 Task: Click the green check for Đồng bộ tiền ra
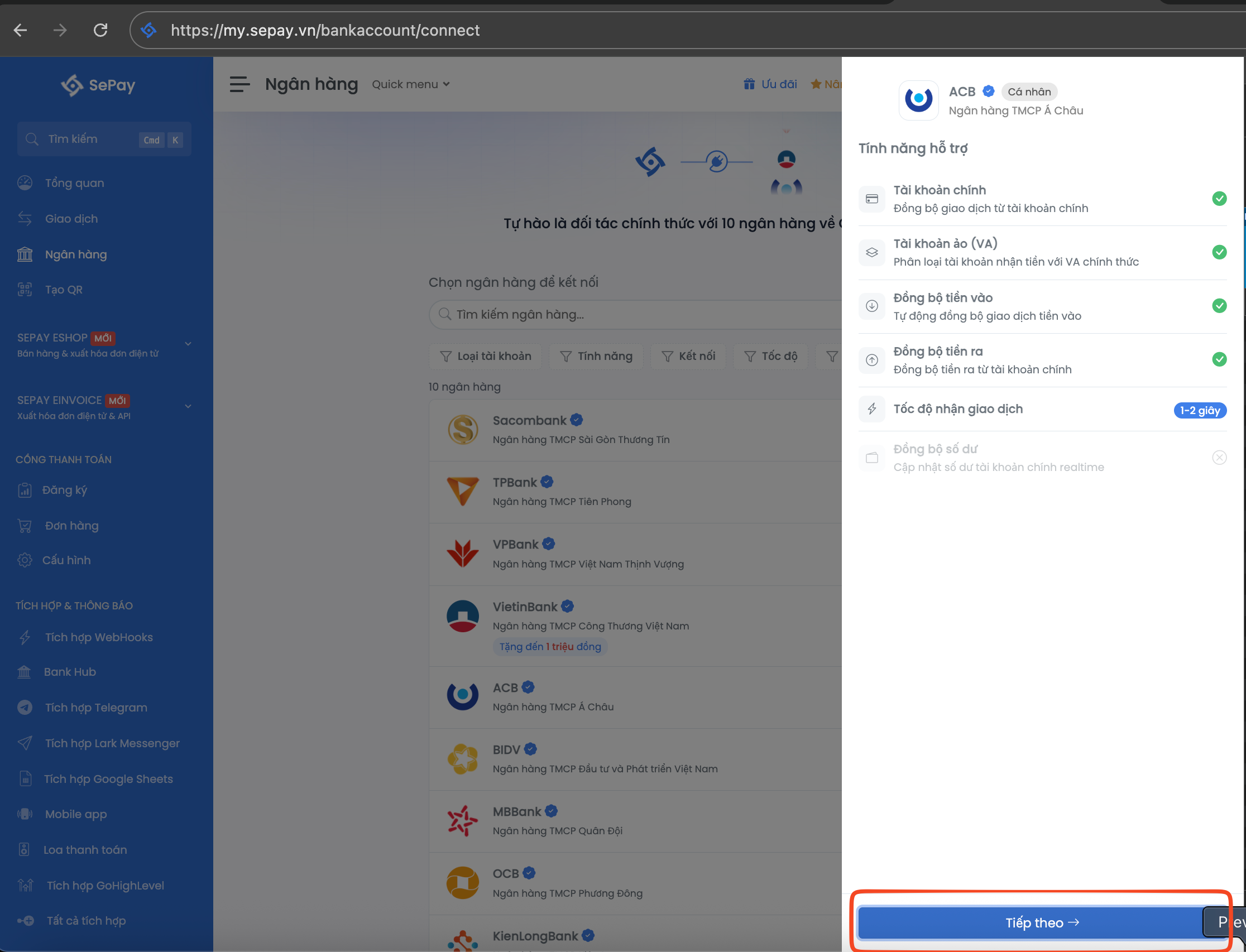(1219, 359)
